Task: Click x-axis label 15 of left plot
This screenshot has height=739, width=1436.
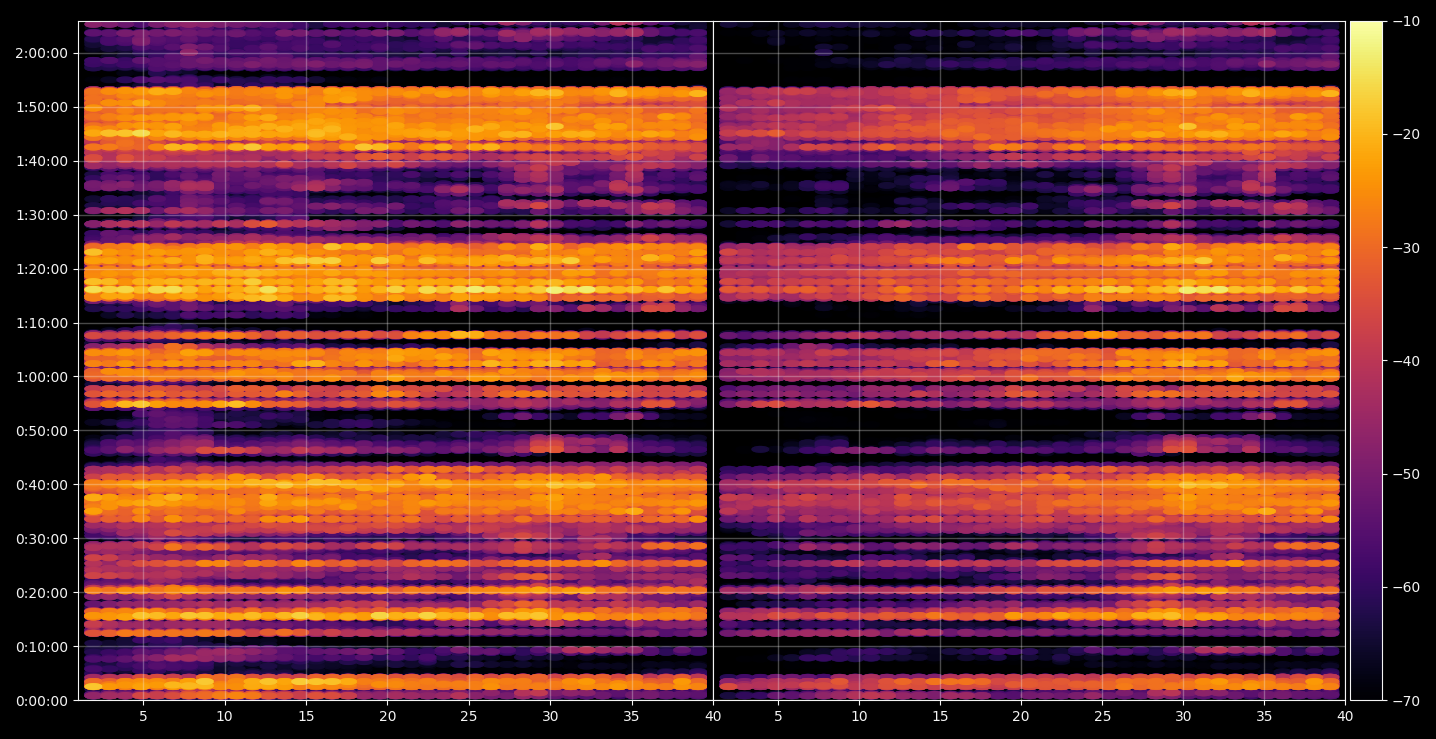Action: click(x=306, y=717)
